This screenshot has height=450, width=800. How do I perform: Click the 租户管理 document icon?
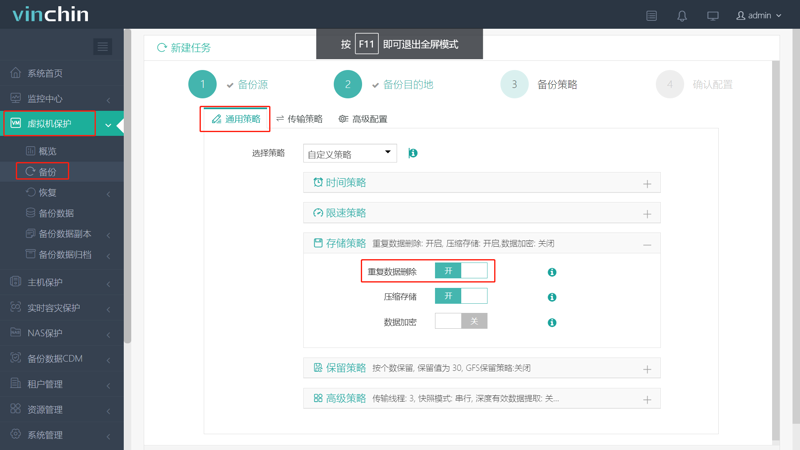(15, 383)
